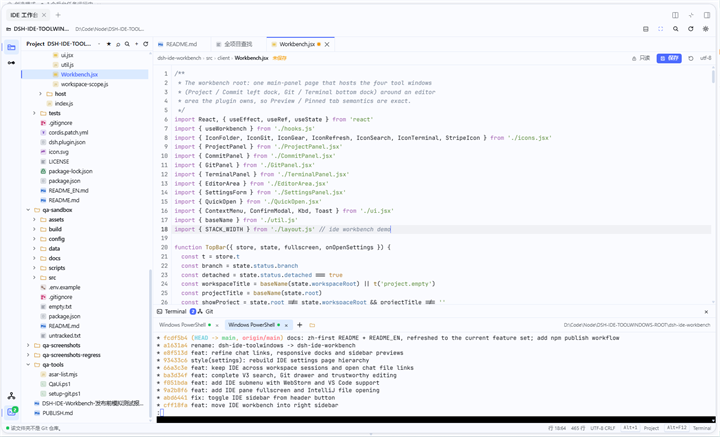Click the client breadcrumb segment
Screen dimensions: 720x437
tap(224, 58)
